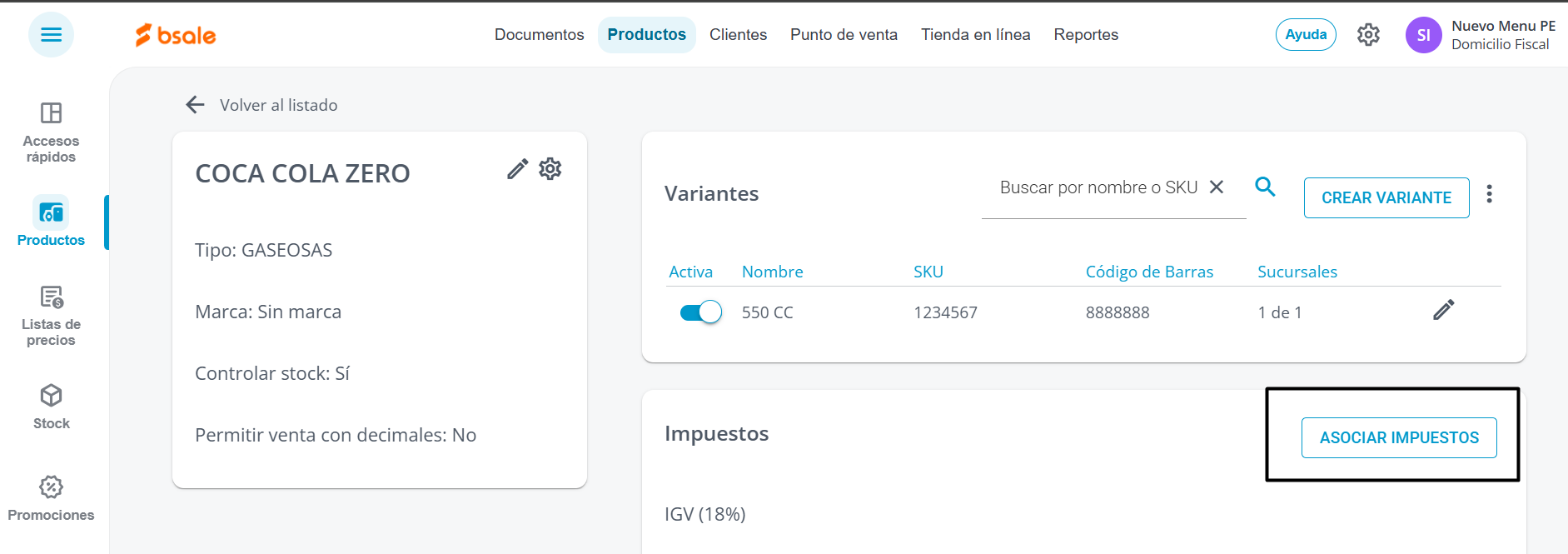Click the Variantes section heading
Viewport: 1568px width, 554px height.
[x=711, y=194]
